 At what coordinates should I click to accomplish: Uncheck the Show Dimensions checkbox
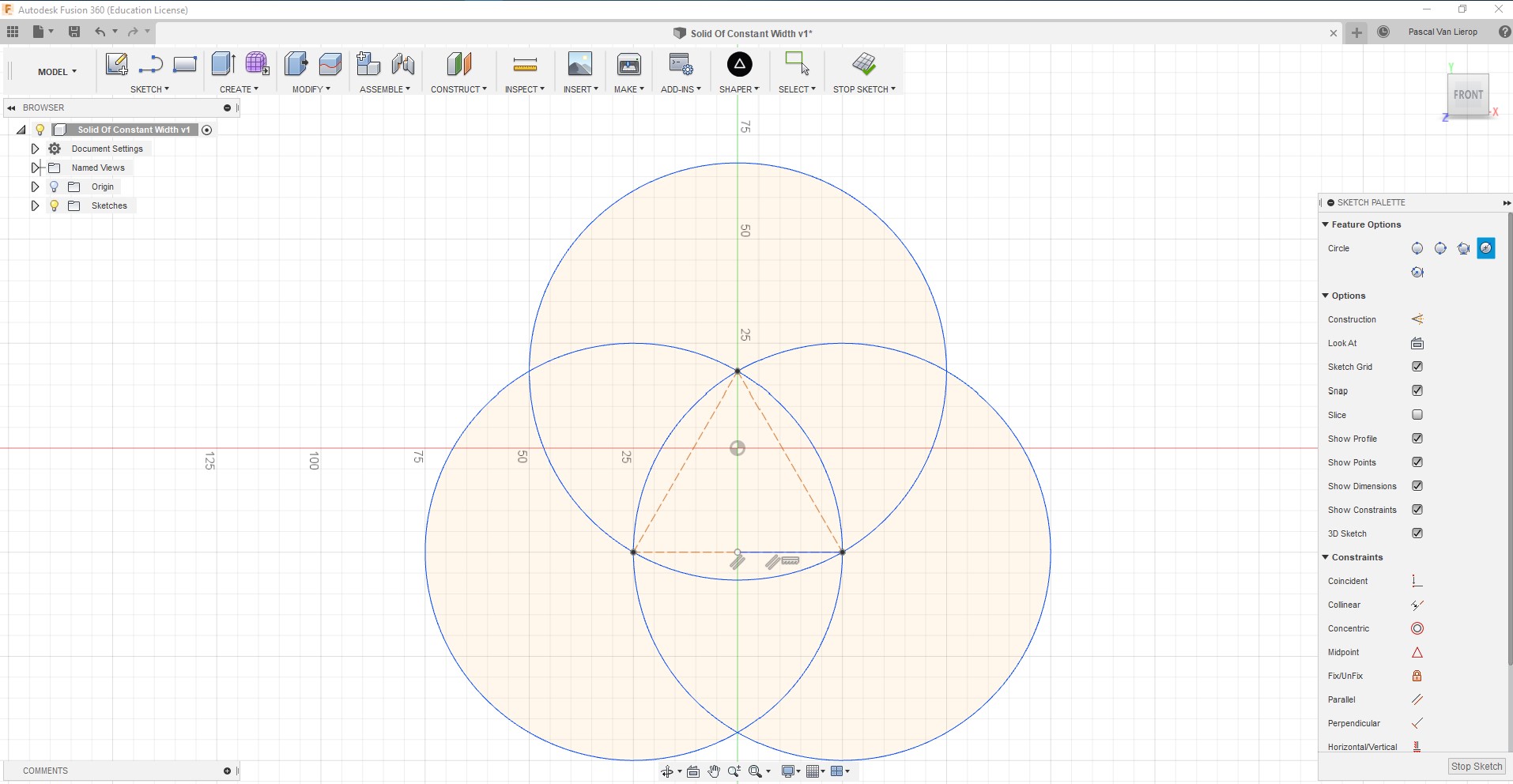pyautogui.click(x=1417, y=485)
